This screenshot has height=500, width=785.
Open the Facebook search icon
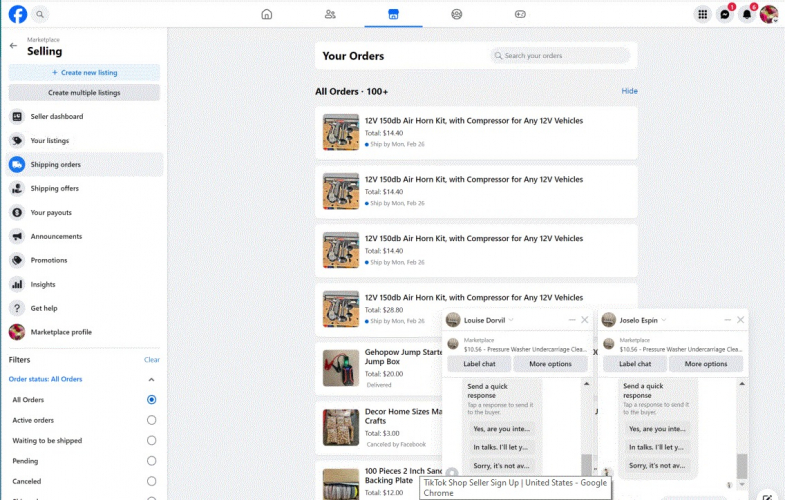[40, 14]
